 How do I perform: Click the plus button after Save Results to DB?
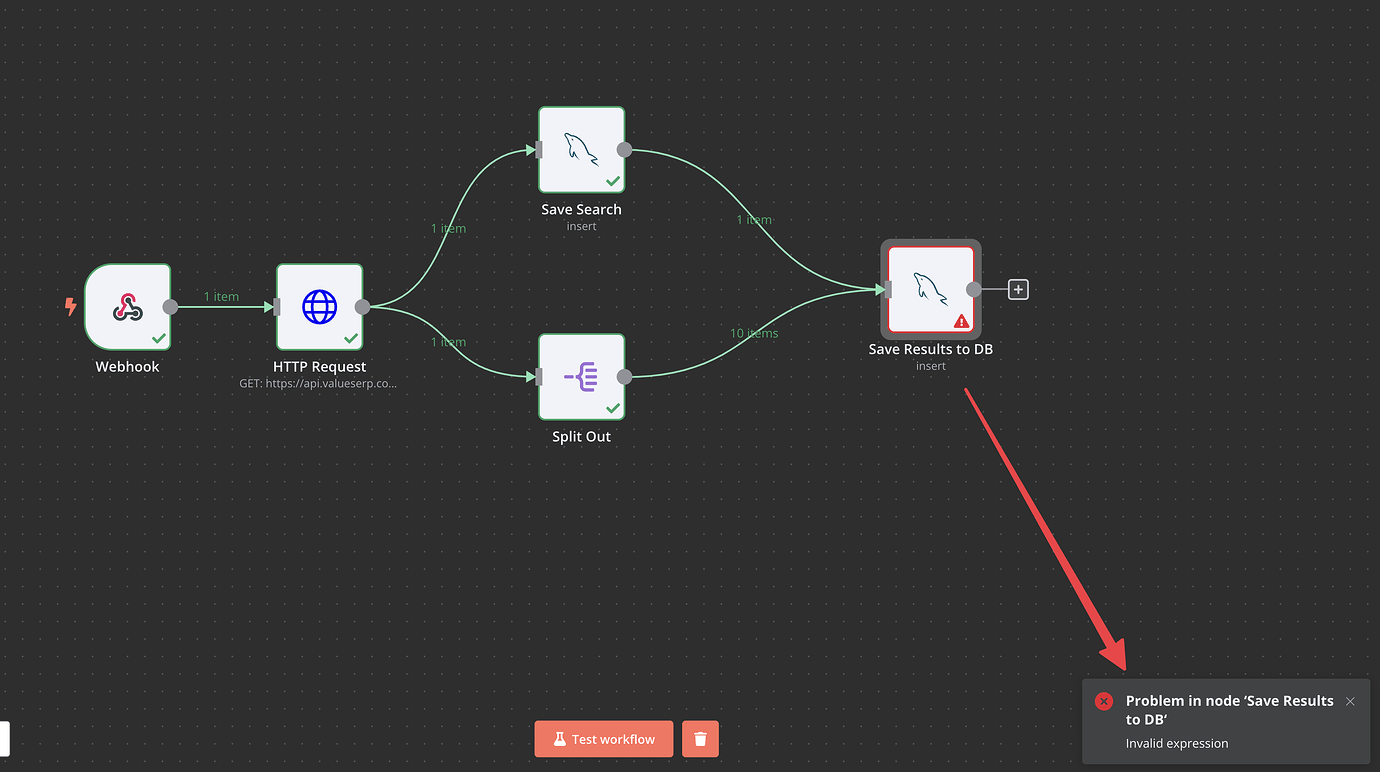point(1017,289)
